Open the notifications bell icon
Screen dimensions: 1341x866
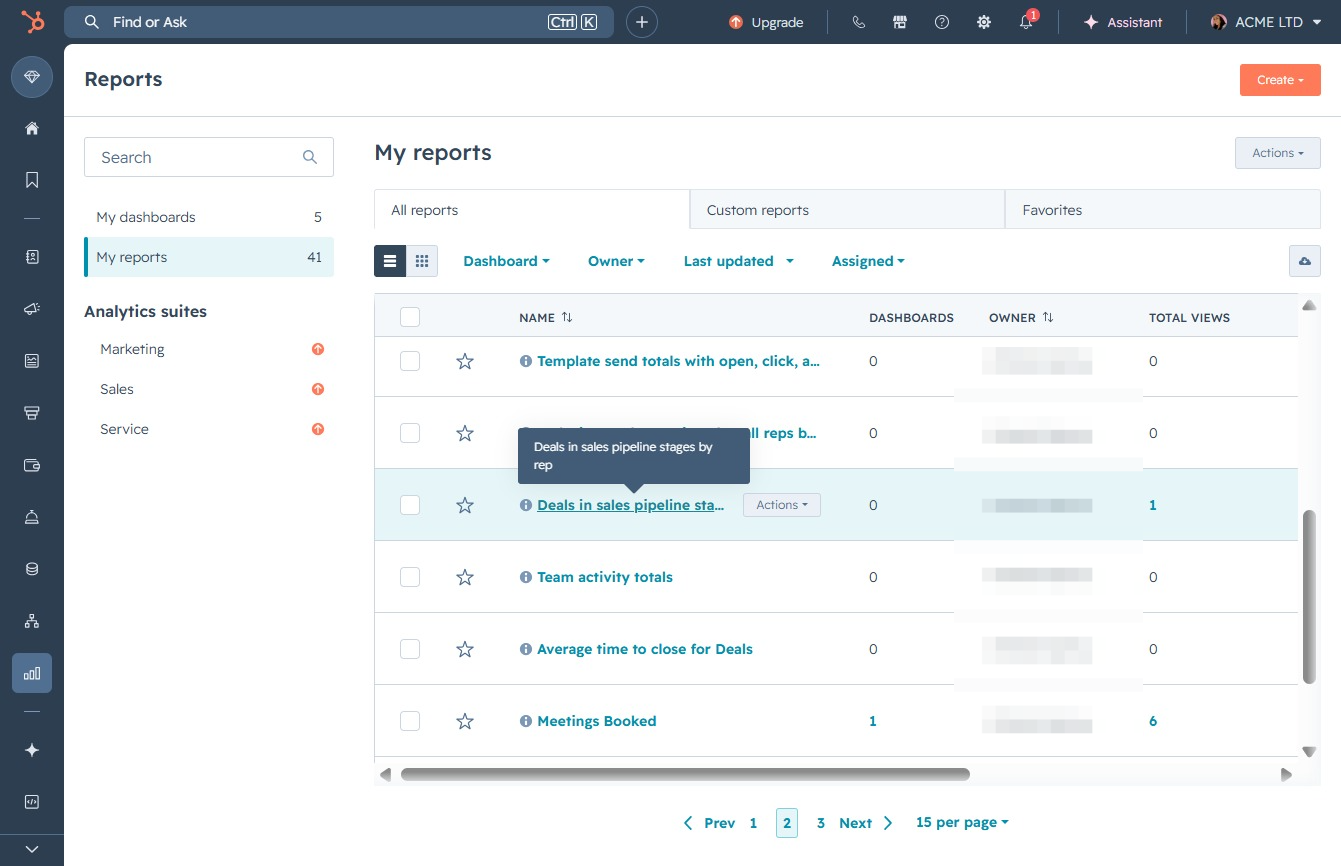click(x=1026, y=22)
